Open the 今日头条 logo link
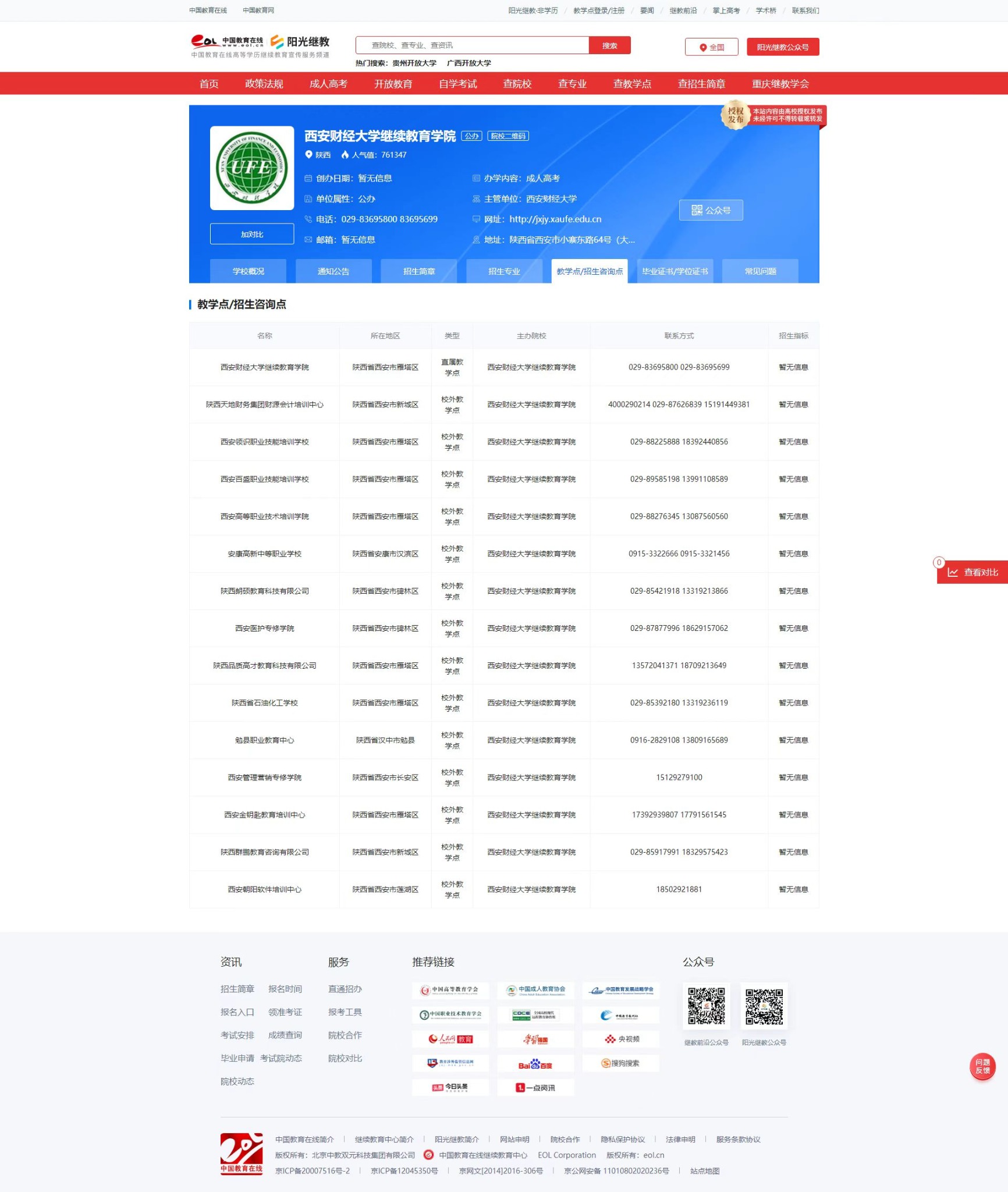This screenshot has width=1008, height=1192. coord(450,1087)
